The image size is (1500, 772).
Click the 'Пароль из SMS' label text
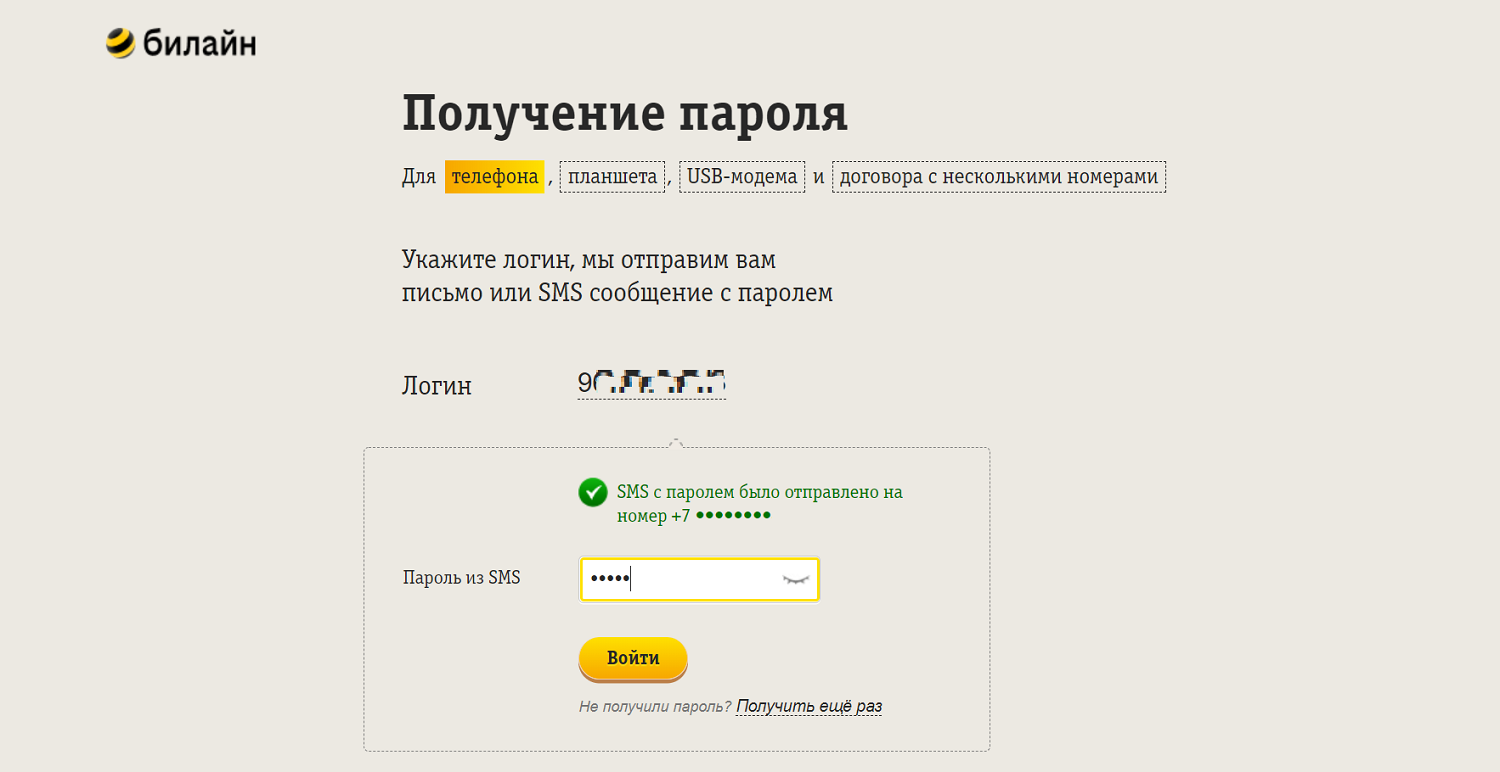pos(461,577)
